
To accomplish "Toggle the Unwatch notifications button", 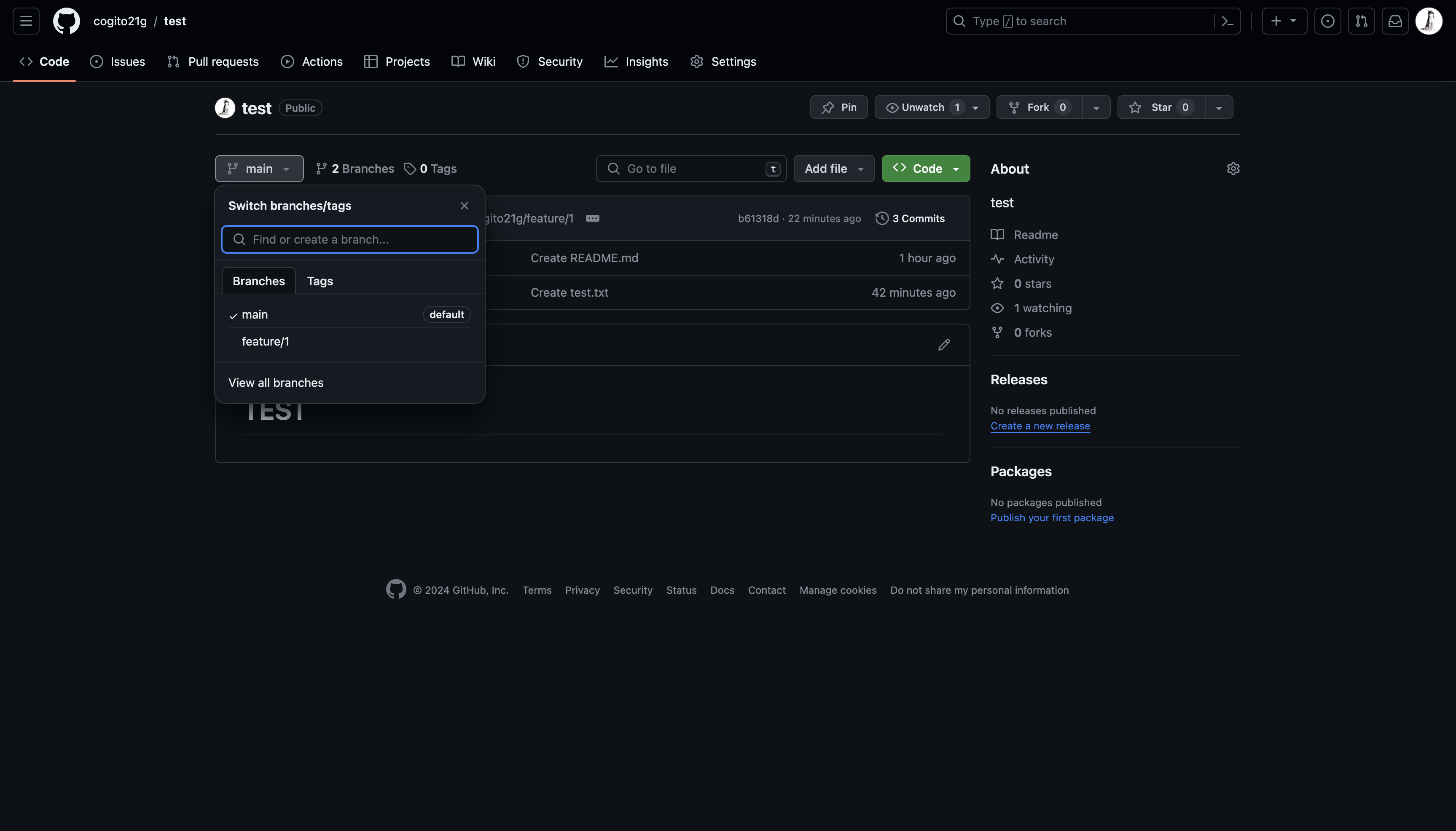I will 922,107.
